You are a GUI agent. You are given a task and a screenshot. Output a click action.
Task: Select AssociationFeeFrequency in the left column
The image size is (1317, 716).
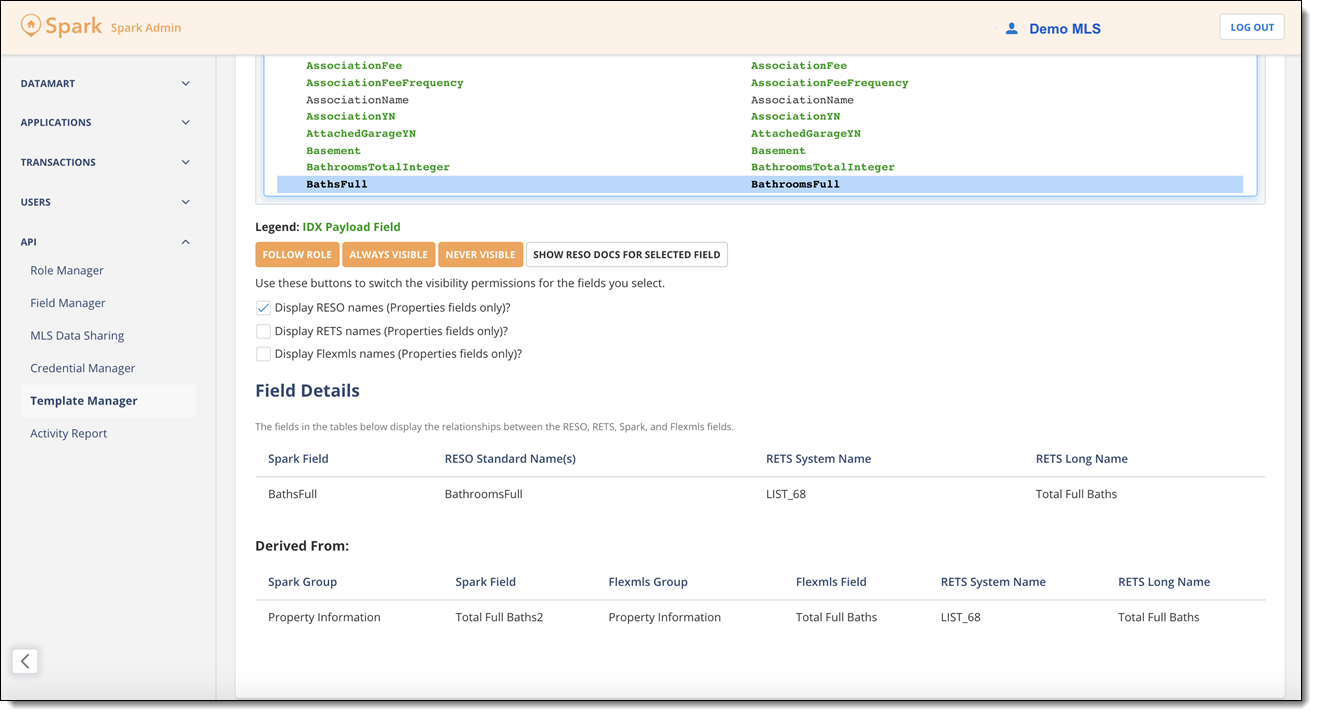click(x=385, y=83)
